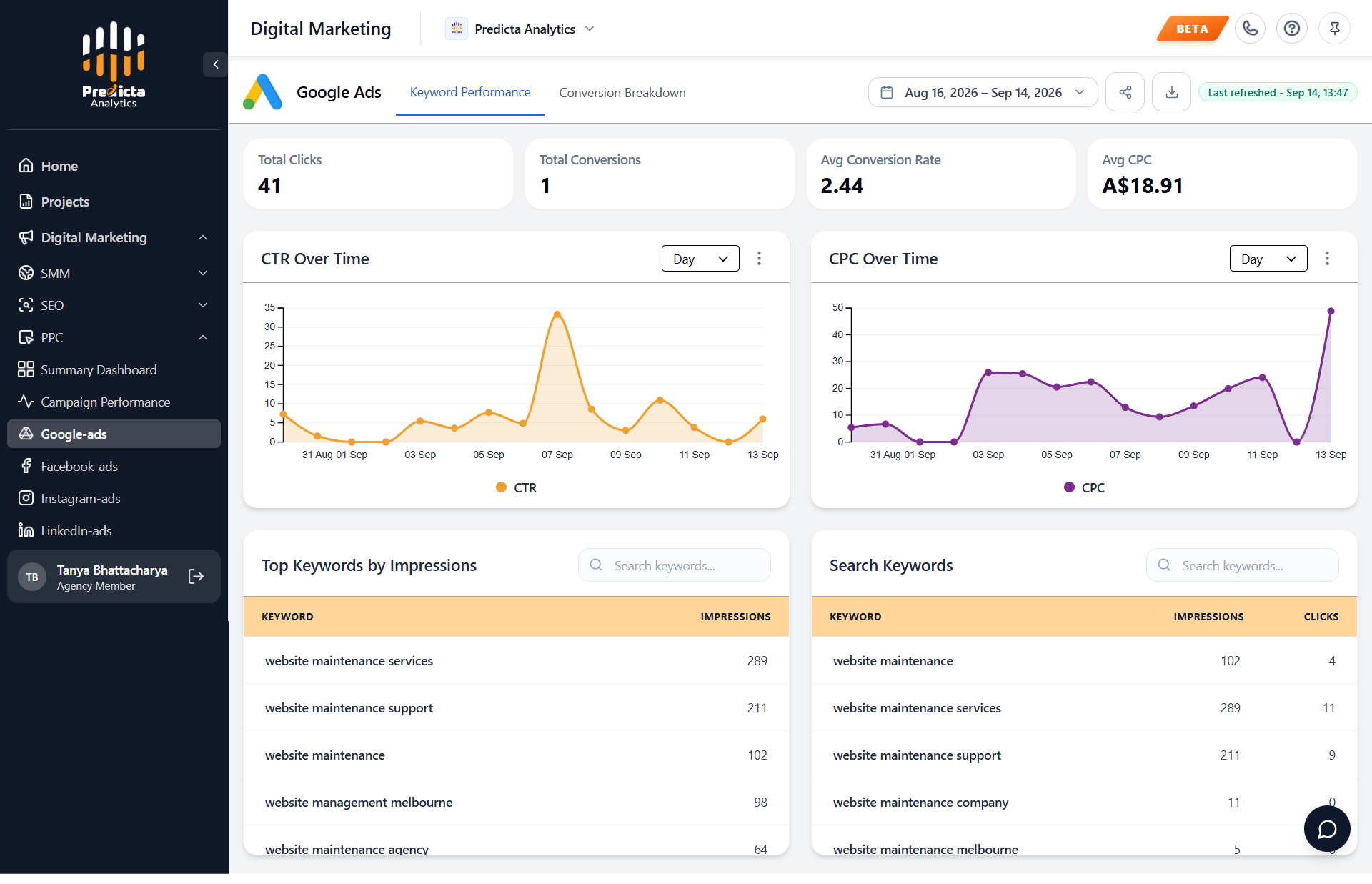Click the download icon button
The height and width of the screenshot is (884, 1372).
pos(1171,92)
